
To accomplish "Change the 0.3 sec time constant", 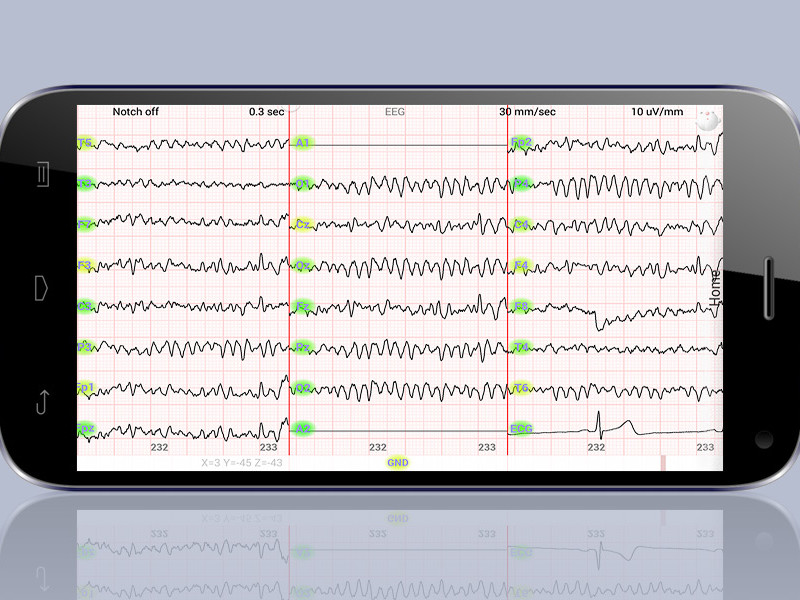I will click(266, 112).
